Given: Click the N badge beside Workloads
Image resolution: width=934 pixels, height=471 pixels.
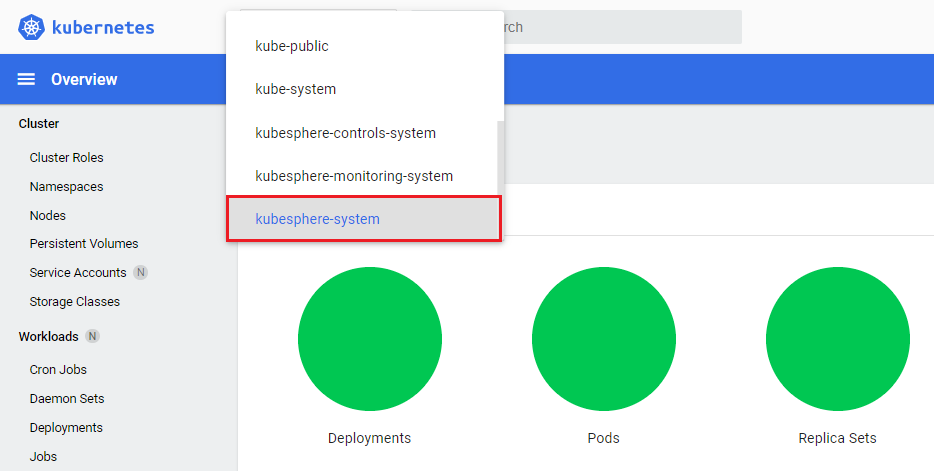Looking at the screenshot, I should 92,336.
